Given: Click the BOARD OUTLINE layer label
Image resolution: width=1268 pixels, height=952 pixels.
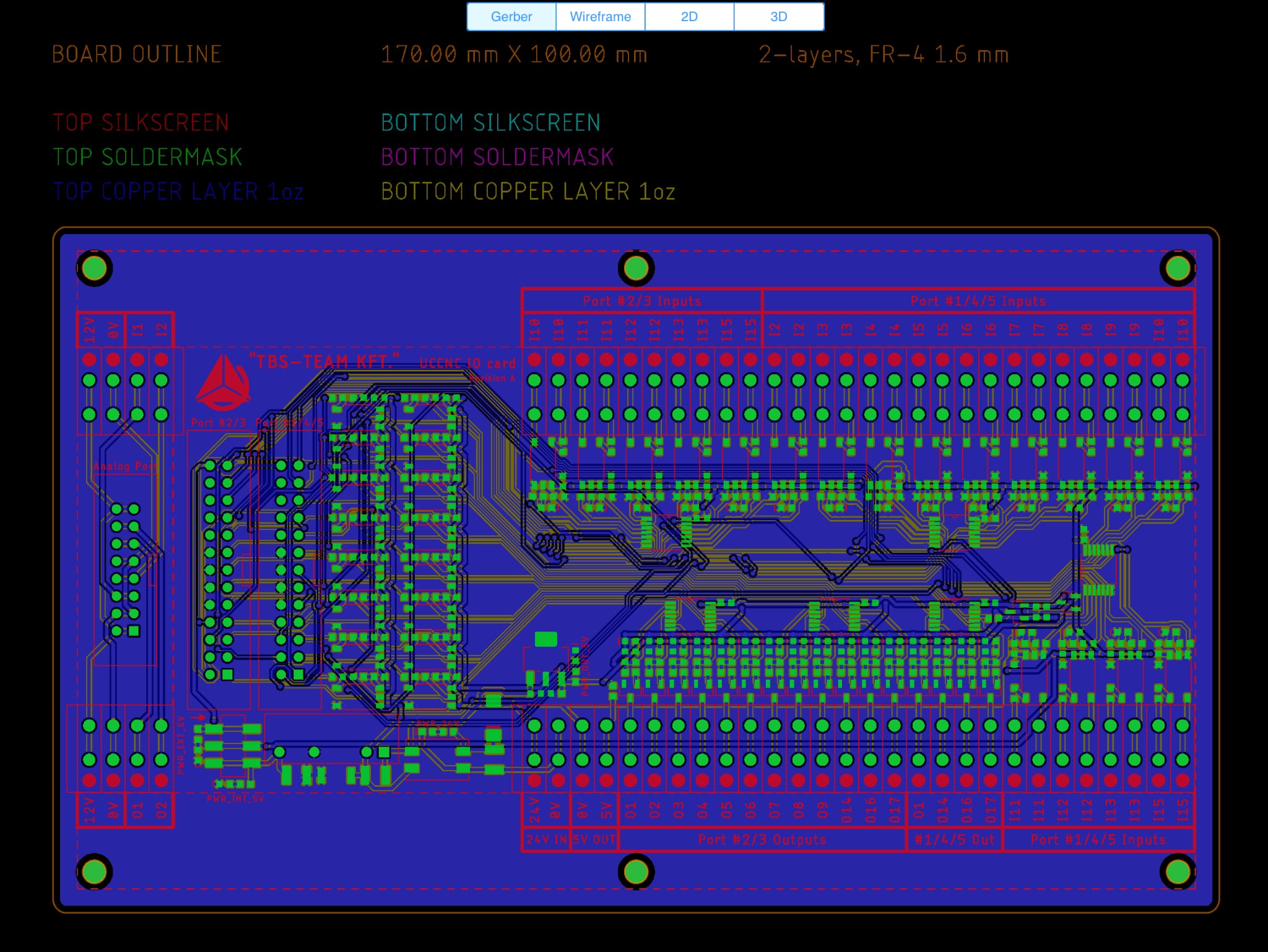Looking at the screenshot, I should point(136,54).
